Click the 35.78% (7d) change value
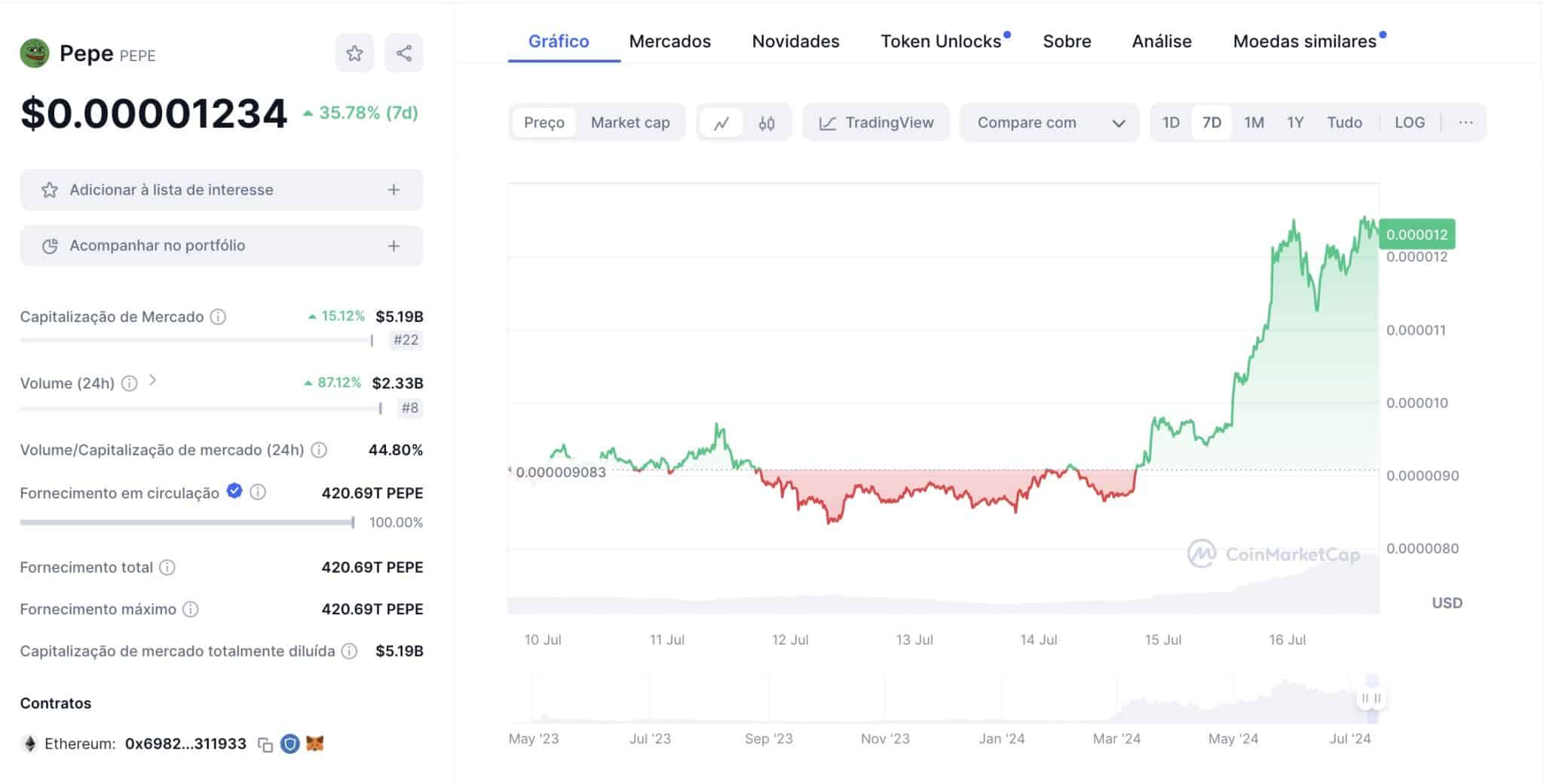The image size is (1544, 784). [361, 113]
